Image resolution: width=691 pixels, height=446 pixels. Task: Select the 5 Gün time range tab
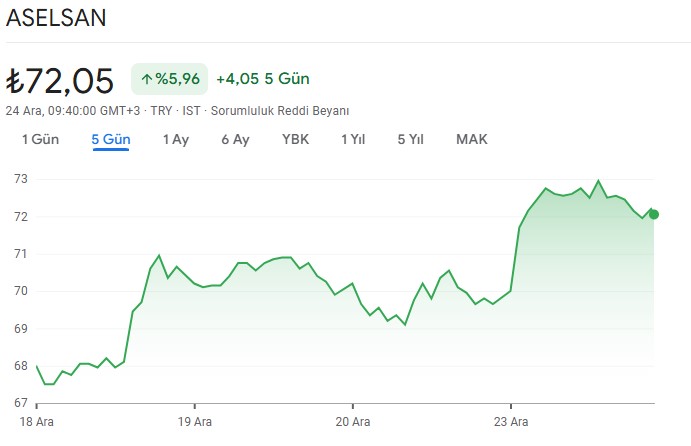coord(111,139)
